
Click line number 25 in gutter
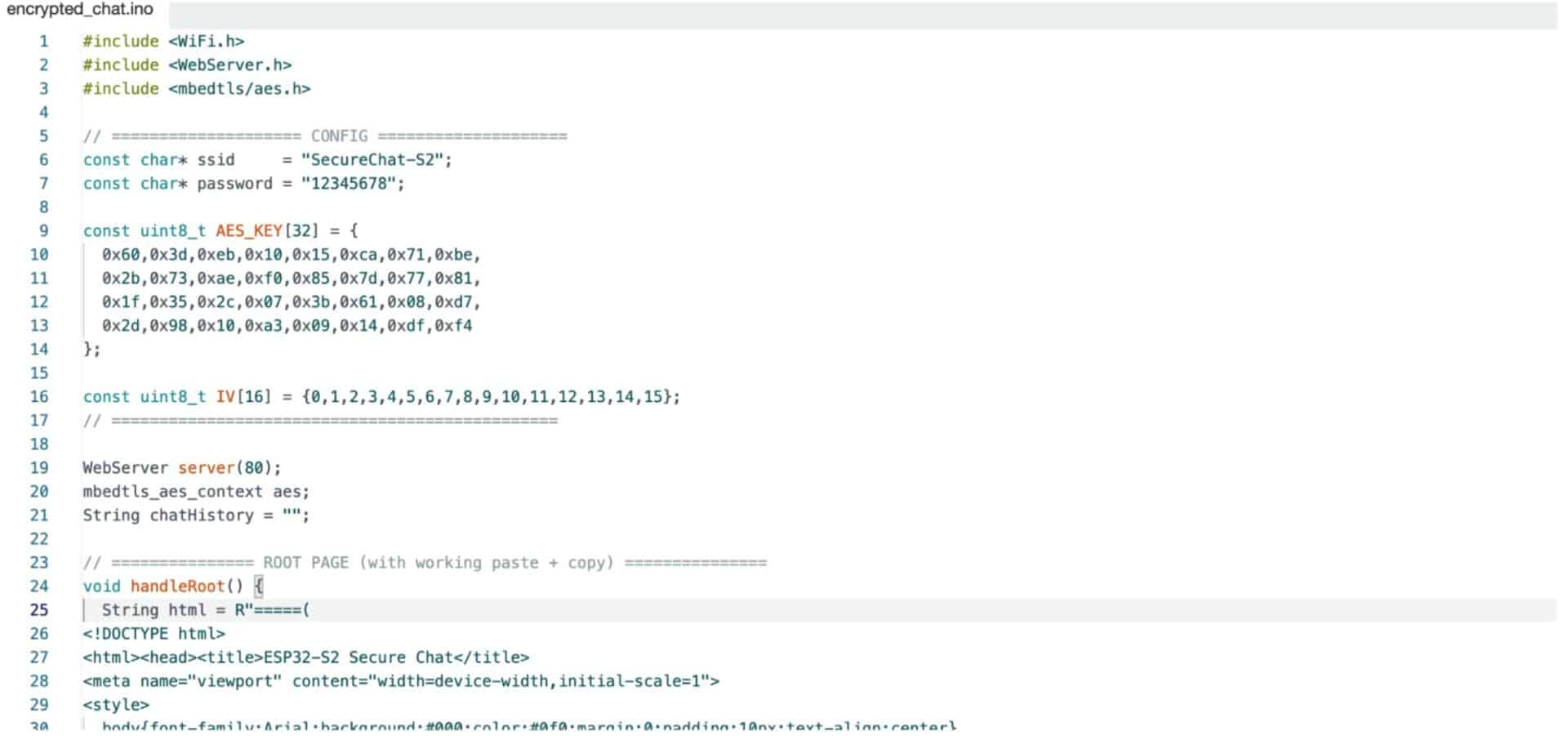point(39,610)
